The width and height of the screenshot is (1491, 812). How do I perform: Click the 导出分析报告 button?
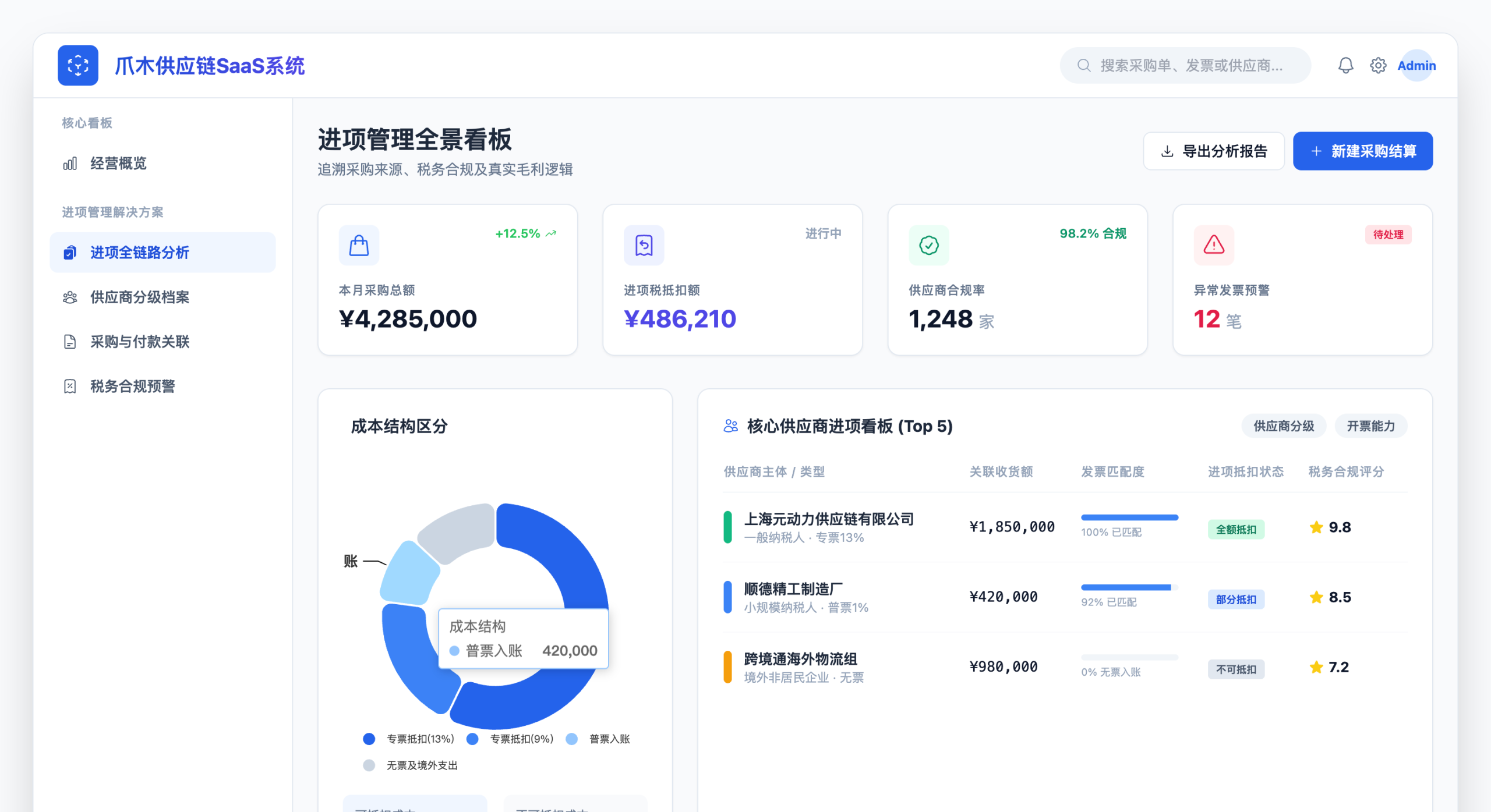[1213, 151]
